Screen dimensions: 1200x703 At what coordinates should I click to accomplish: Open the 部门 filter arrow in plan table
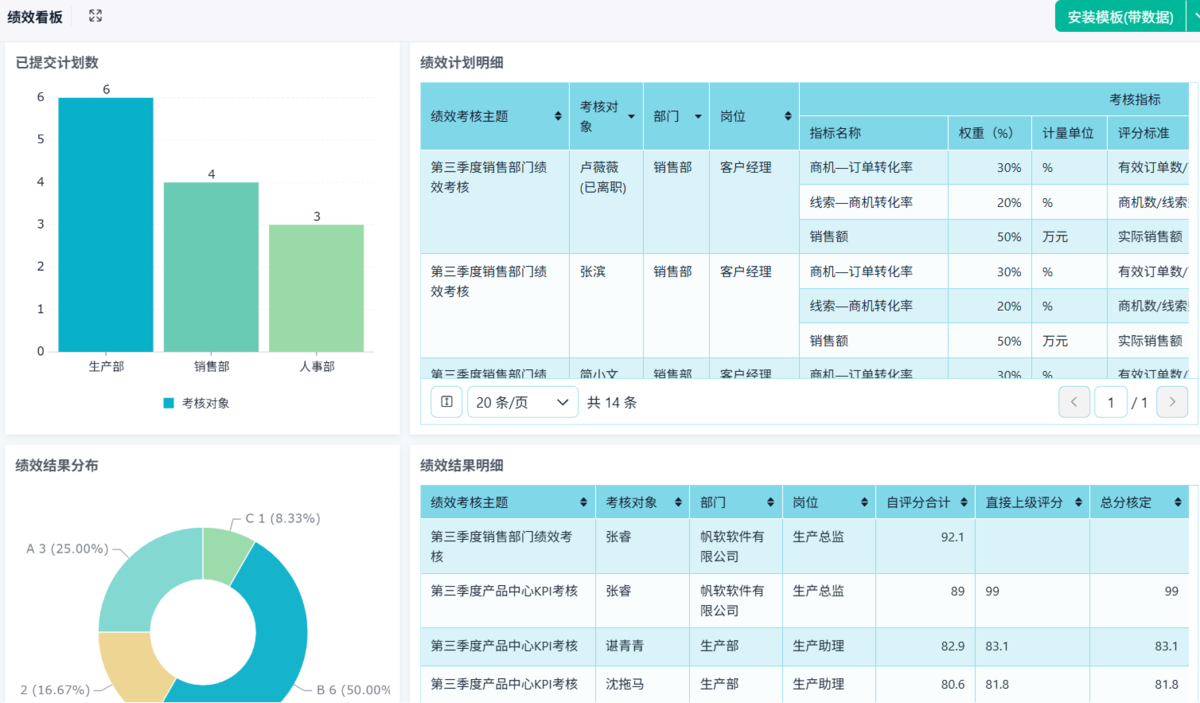(697, 117)
